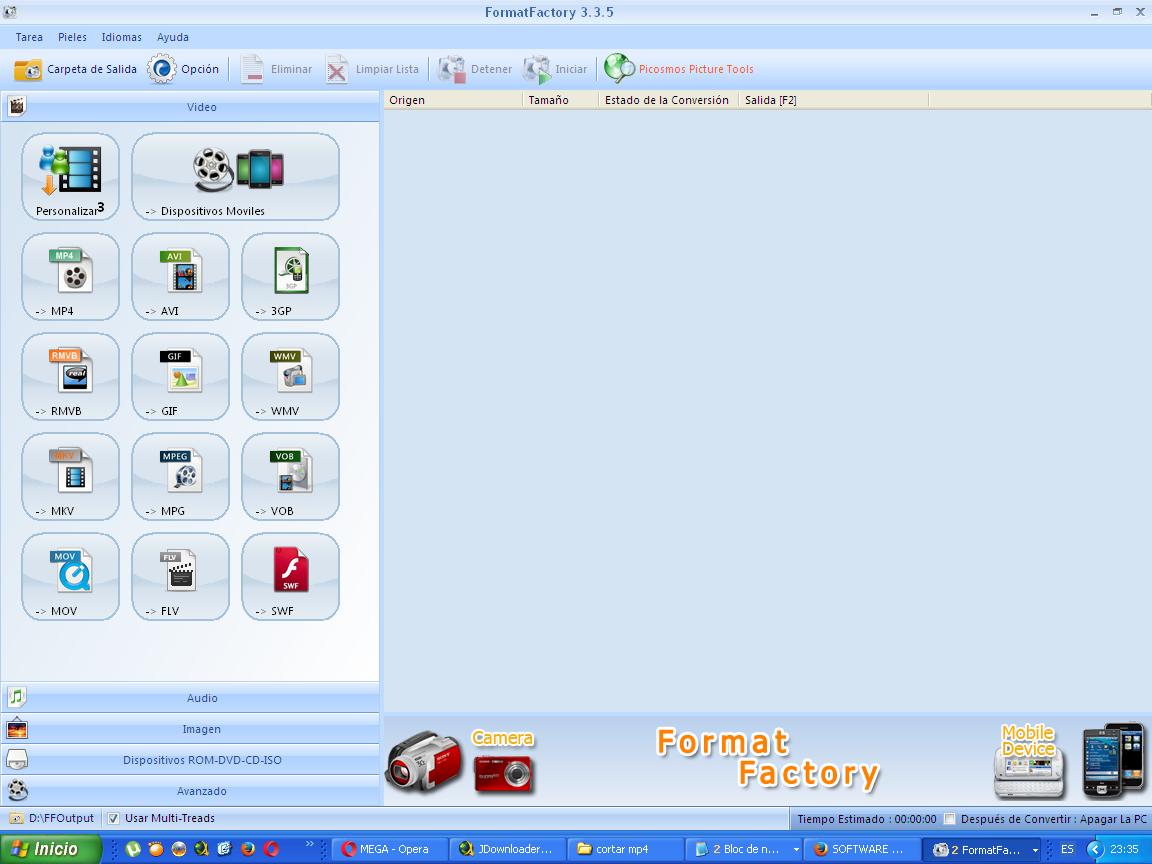This screenshot has height=864, width=1152.
Task: Click Estado de la Conversión column header
Action: tap(669, 100)
